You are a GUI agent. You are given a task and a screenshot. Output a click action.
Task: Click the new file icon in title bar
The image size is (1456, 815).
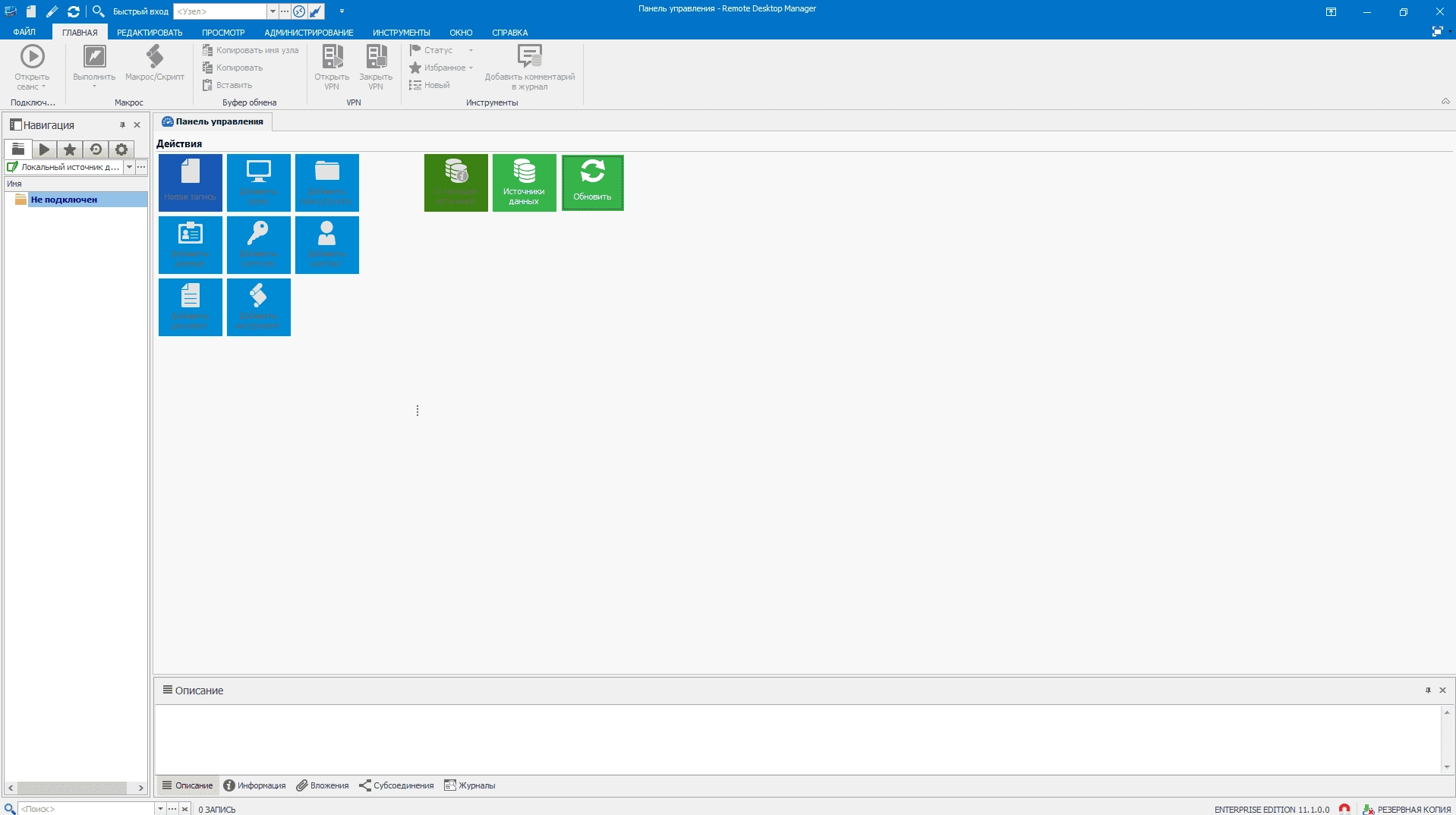(x=31, y=11)
